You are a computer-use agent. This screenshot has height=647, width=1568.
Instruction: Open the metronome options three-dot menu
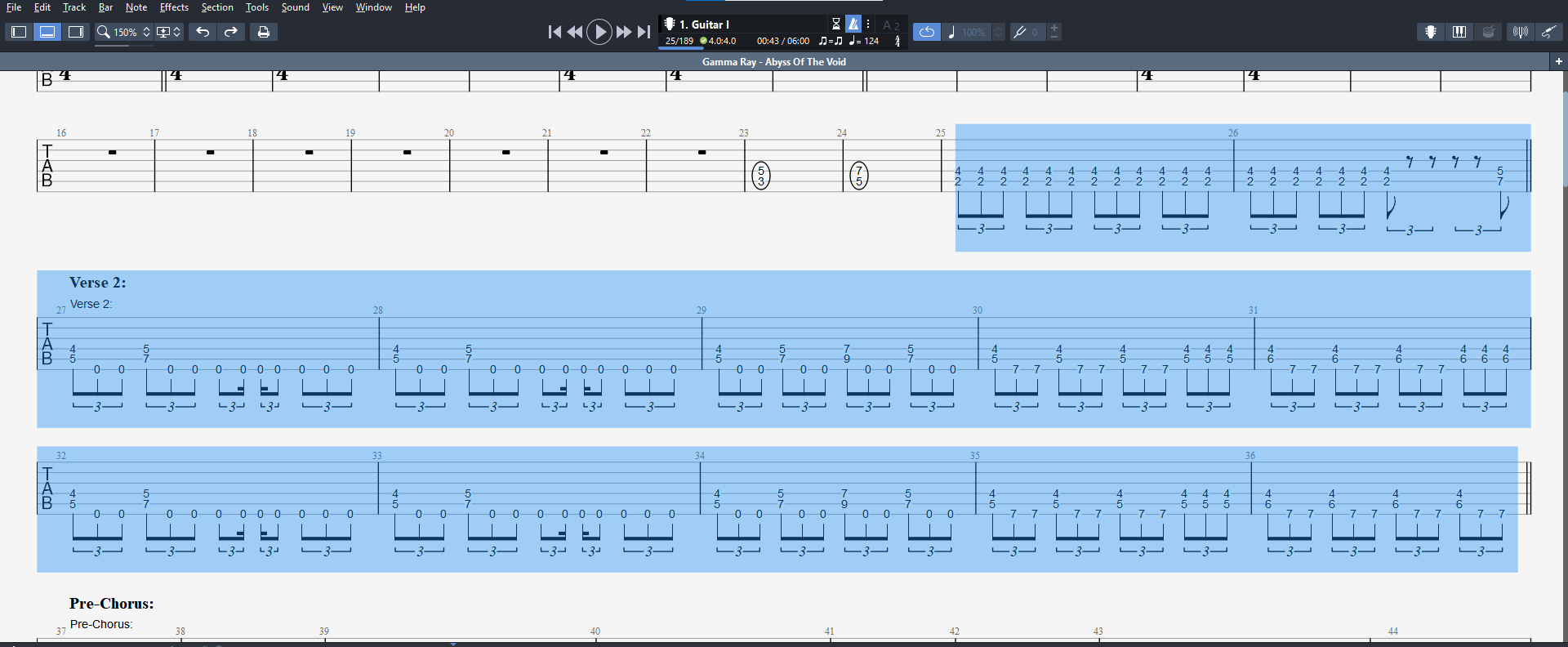(x=868, y=24)
